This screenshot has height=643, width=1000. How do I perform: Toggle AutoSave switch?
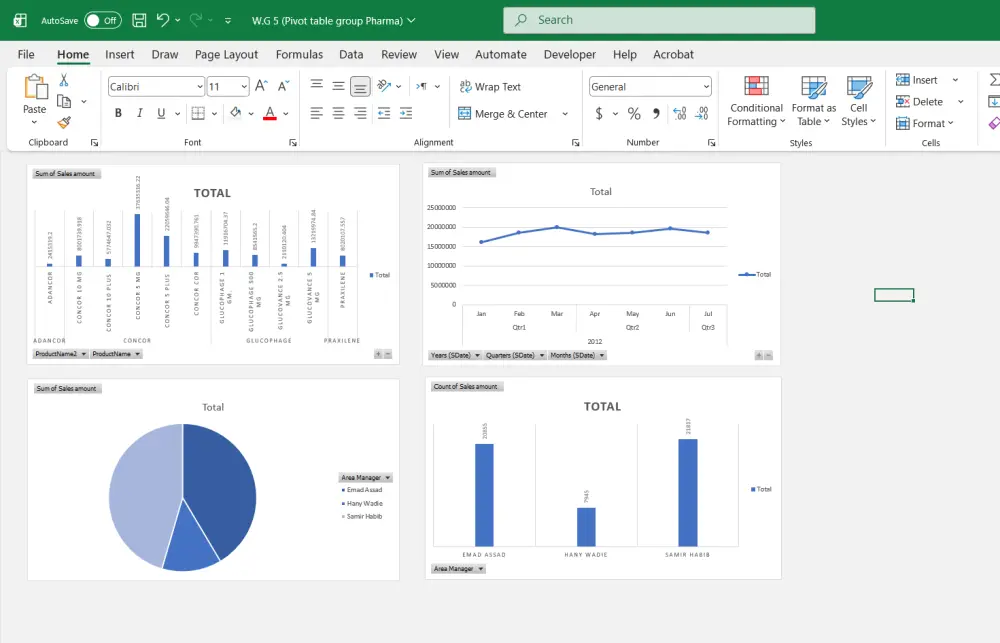click(103, 20)
